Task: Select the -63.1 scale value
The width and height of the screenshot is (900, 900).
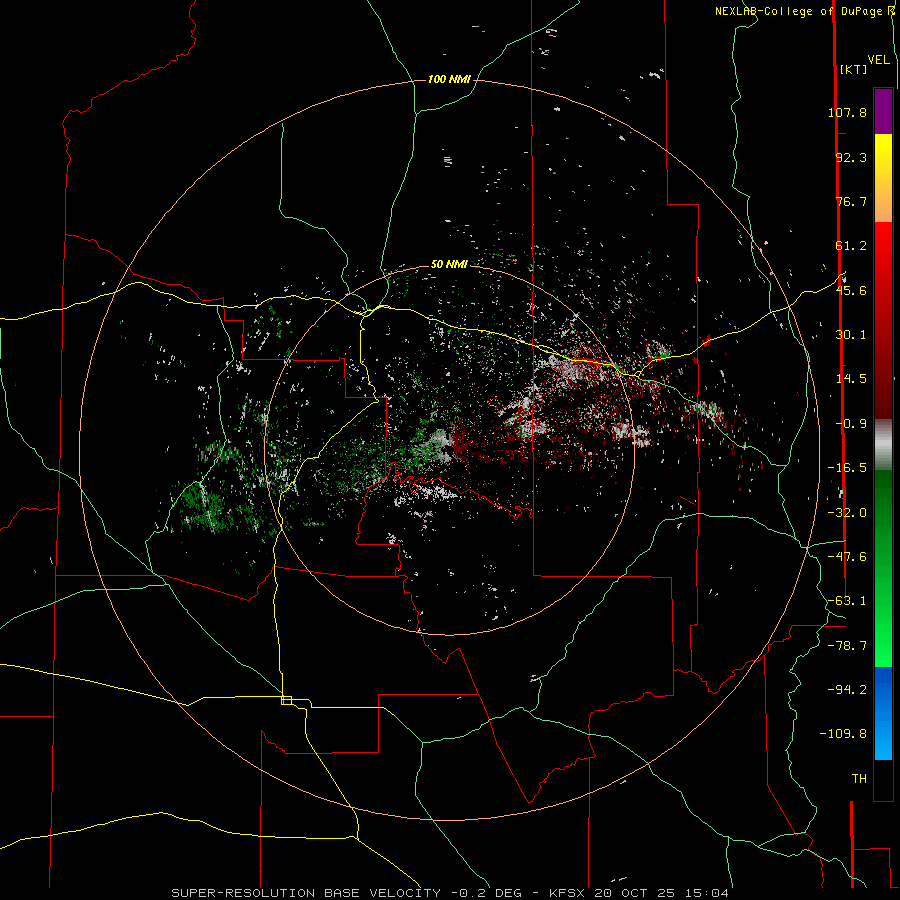Action: coord(847,601)
